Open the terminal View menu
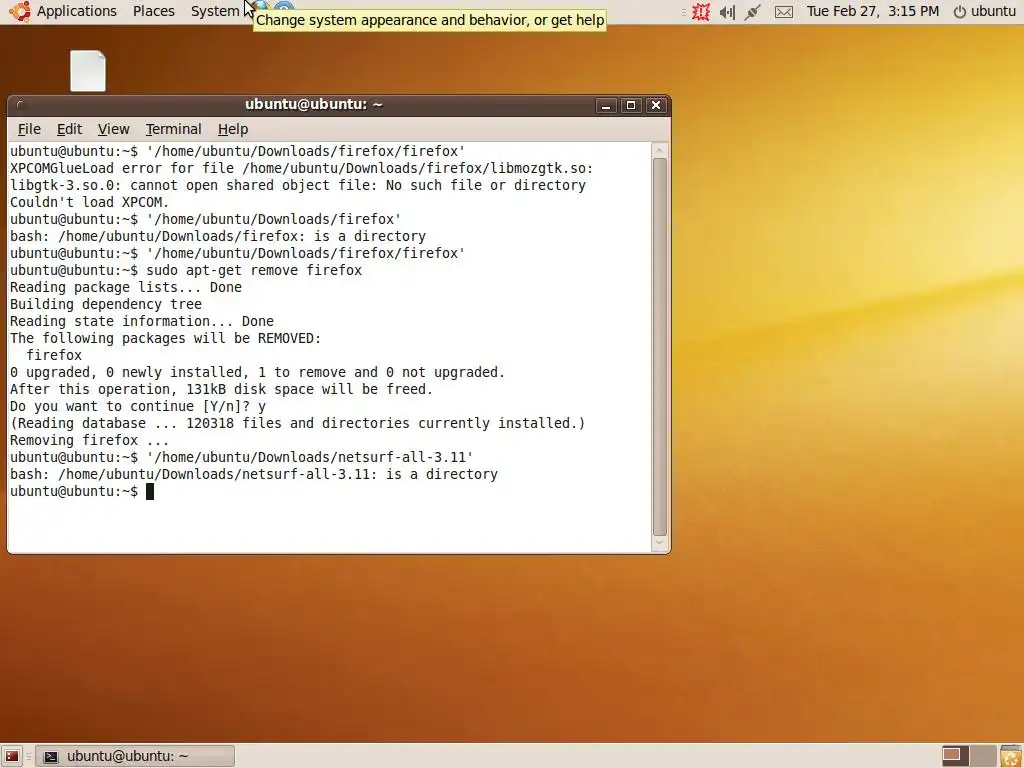This screenshot has height=768, width=1024. pyautogui.click(x=114, y=129)
